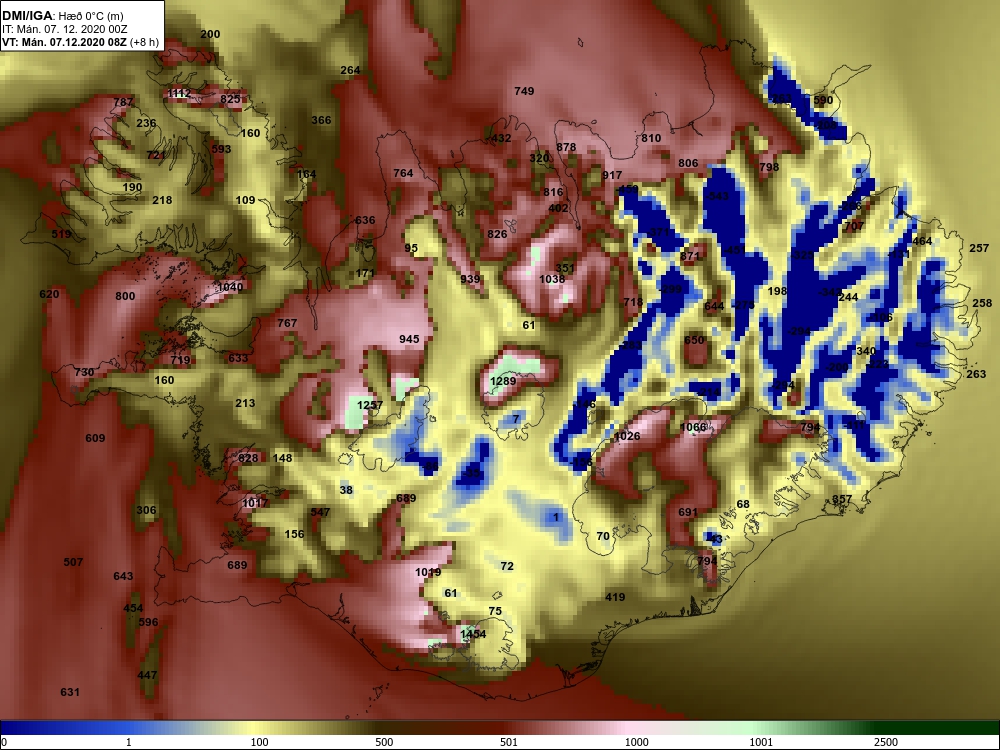Viewport: 1000px width, 750px height.
Task: Click the 507 ocean value
Action: pos(73,562)
